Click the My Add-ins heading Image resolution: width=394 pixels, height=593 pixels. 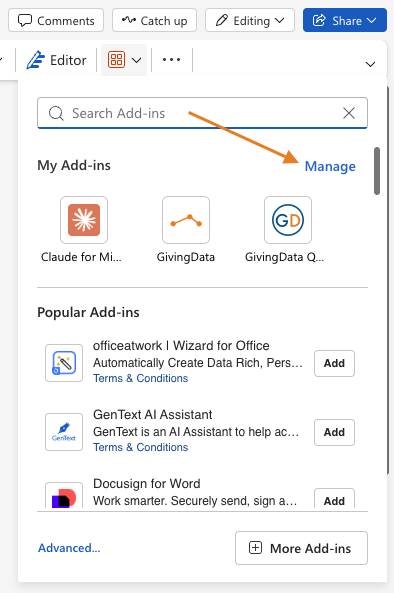(x=74, y=165)
